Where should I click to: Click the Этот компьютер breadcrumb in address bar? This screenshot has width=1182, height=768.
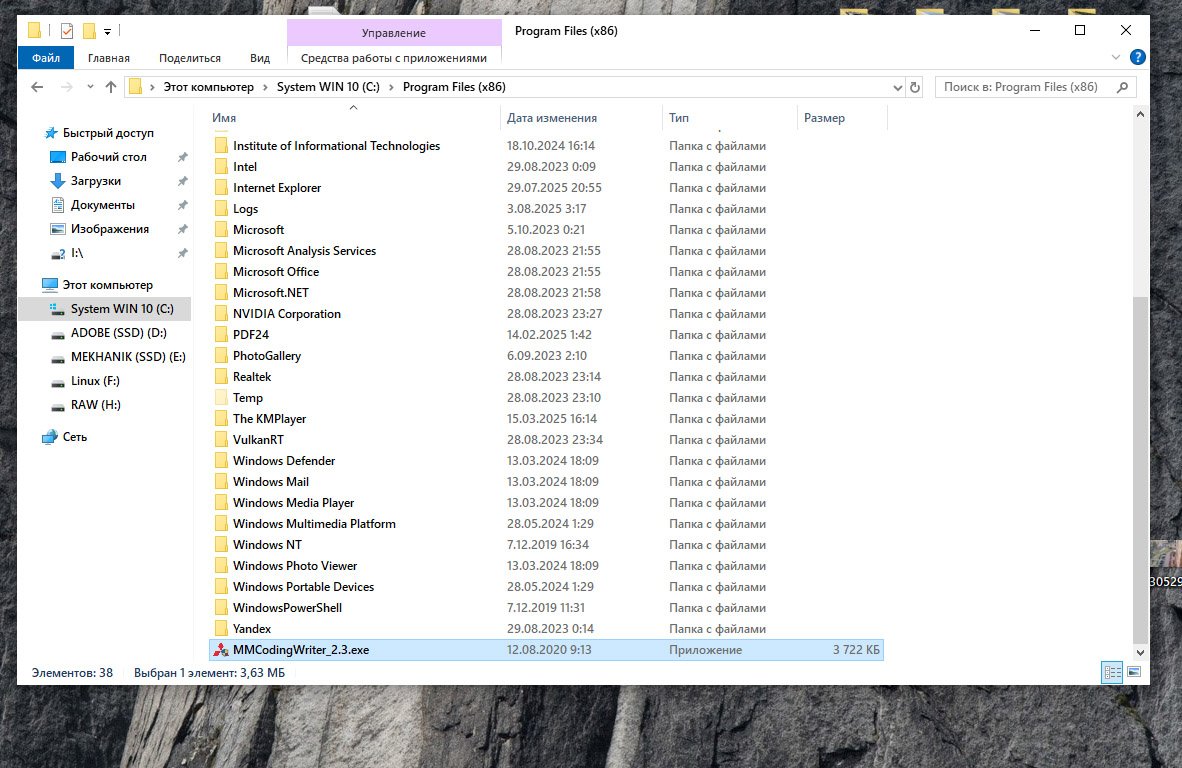click(x=209, y=87)
